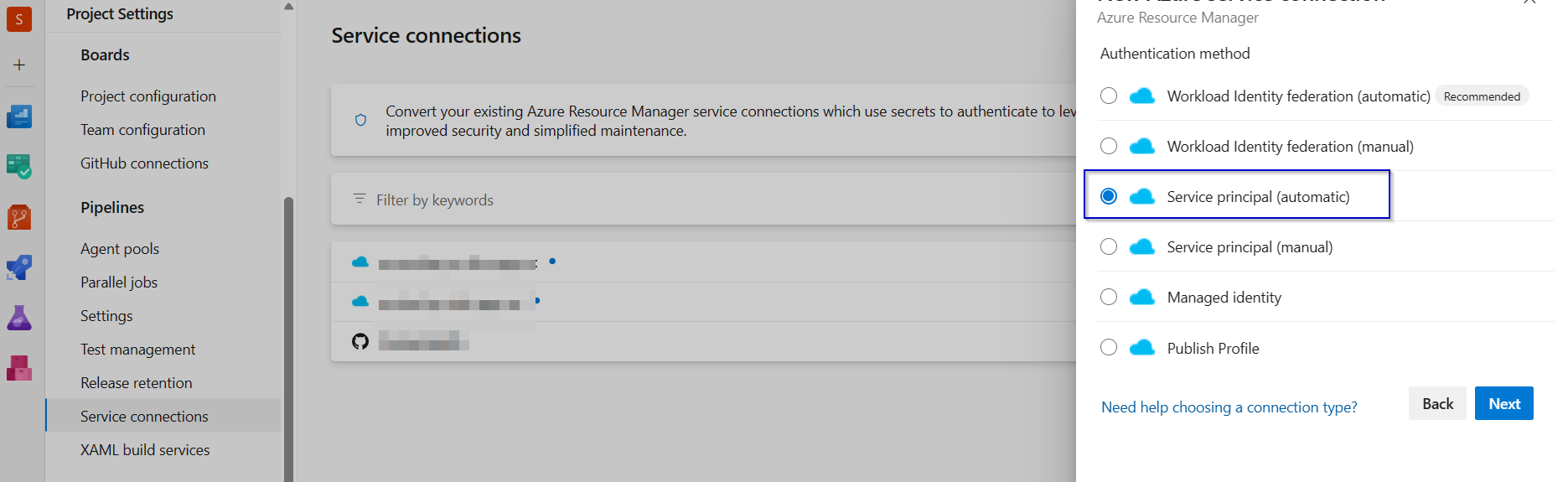The image size is (1568, 482).
Task: Select Service principal (manual) radio button
Action: point(1109,246)
